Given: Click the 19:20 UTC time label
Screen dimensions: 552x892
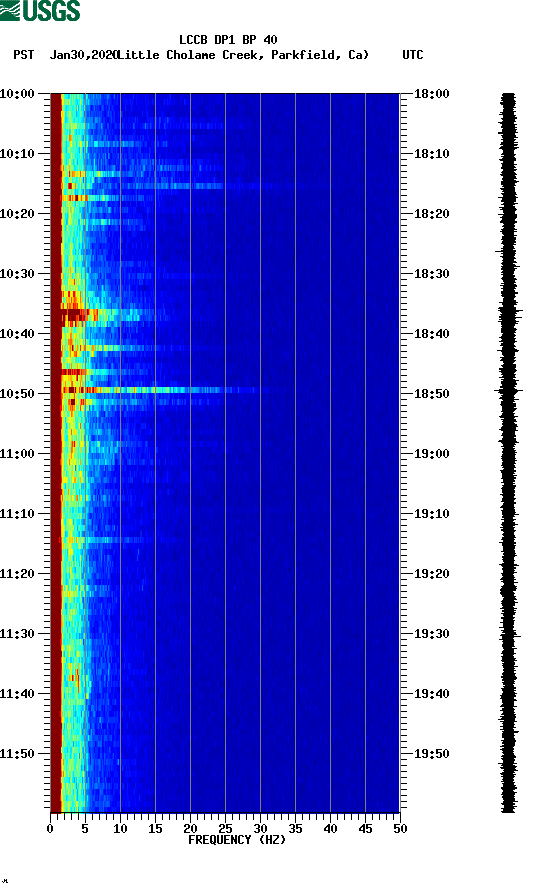Looking at the screenshot, I should click(432, 574).
